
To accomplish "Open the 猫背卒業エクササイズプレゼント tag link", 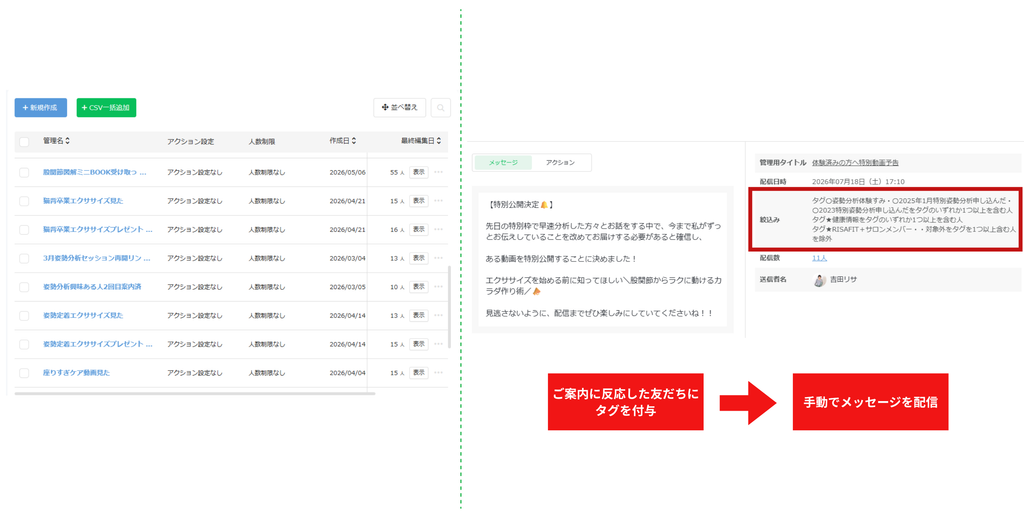I will 97,230.
